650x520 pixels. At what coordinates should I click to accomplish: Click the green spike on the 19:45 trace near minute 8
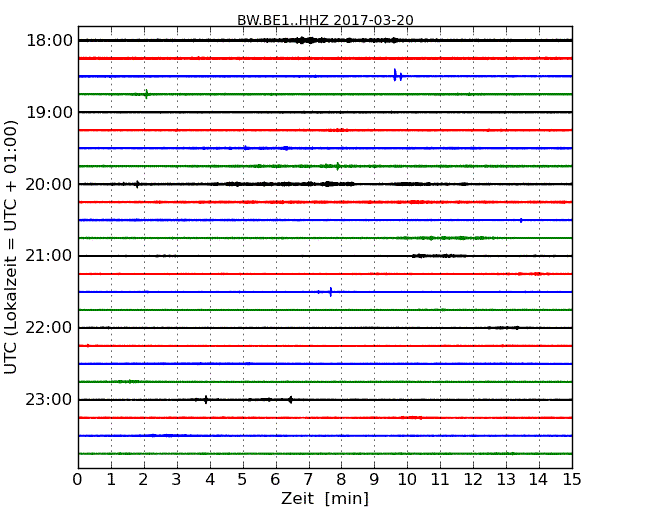coord(338,166)
